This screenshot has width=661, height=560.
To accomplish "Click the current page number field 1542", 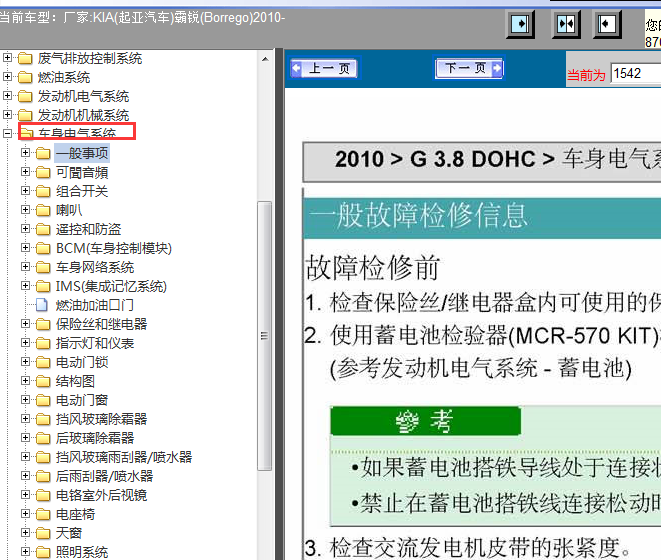I will point(635,74).
